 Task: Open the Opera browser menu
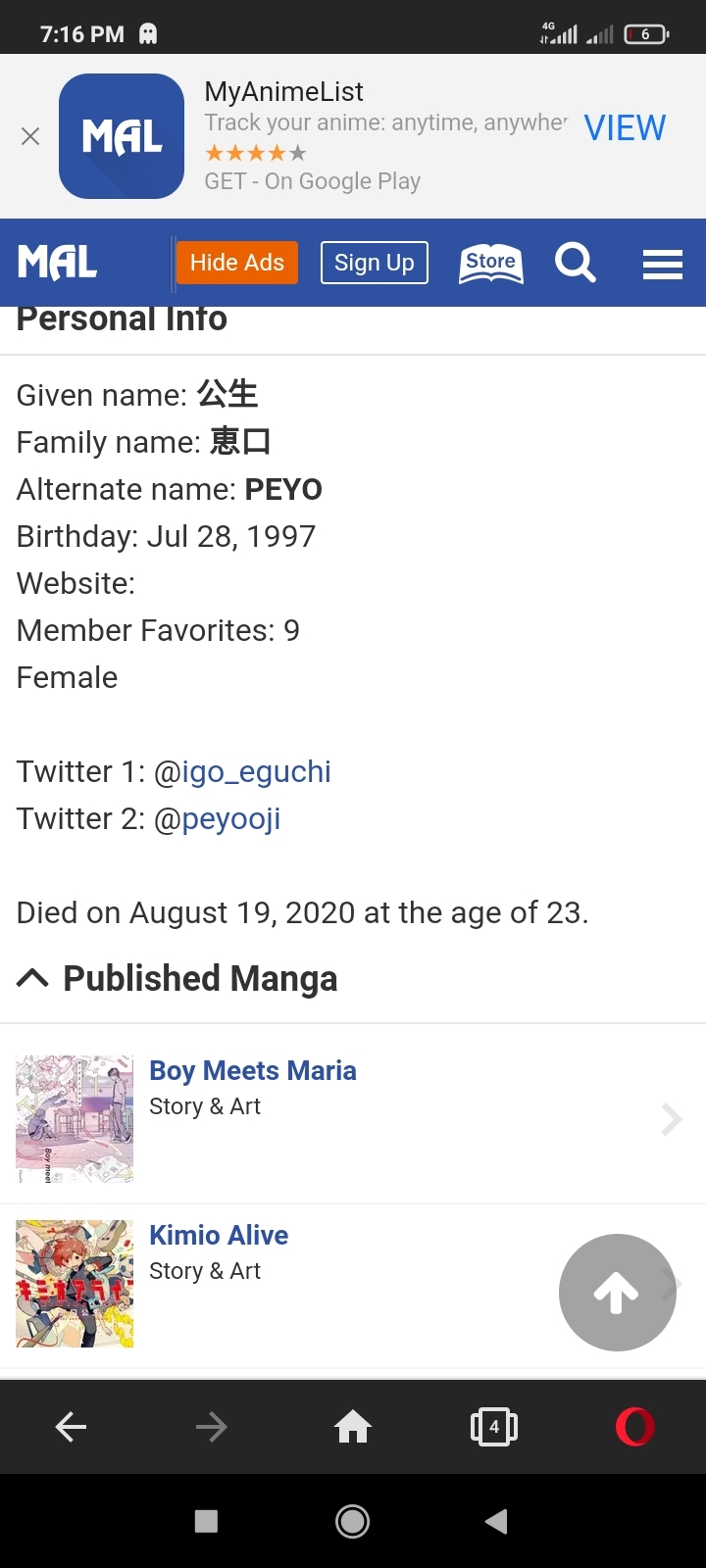point(634,1427)
